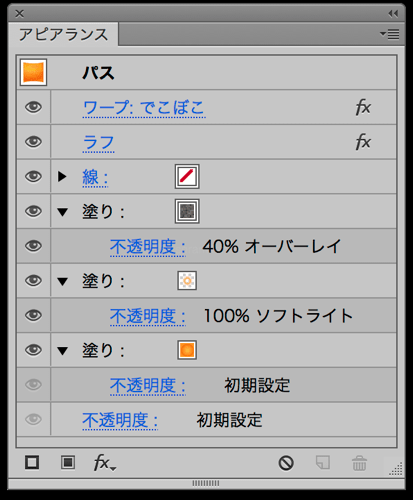Screen dimensions: 413x500
Task: Click the fx icon on ラフ row
Action: (363, 142)
